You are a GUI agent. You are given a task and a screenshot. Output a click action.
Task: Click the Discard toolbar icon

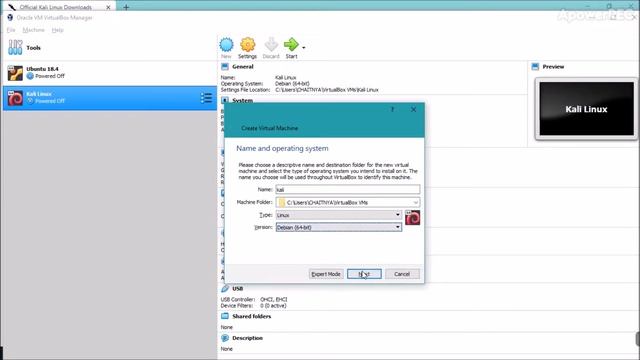coord(271,48)
